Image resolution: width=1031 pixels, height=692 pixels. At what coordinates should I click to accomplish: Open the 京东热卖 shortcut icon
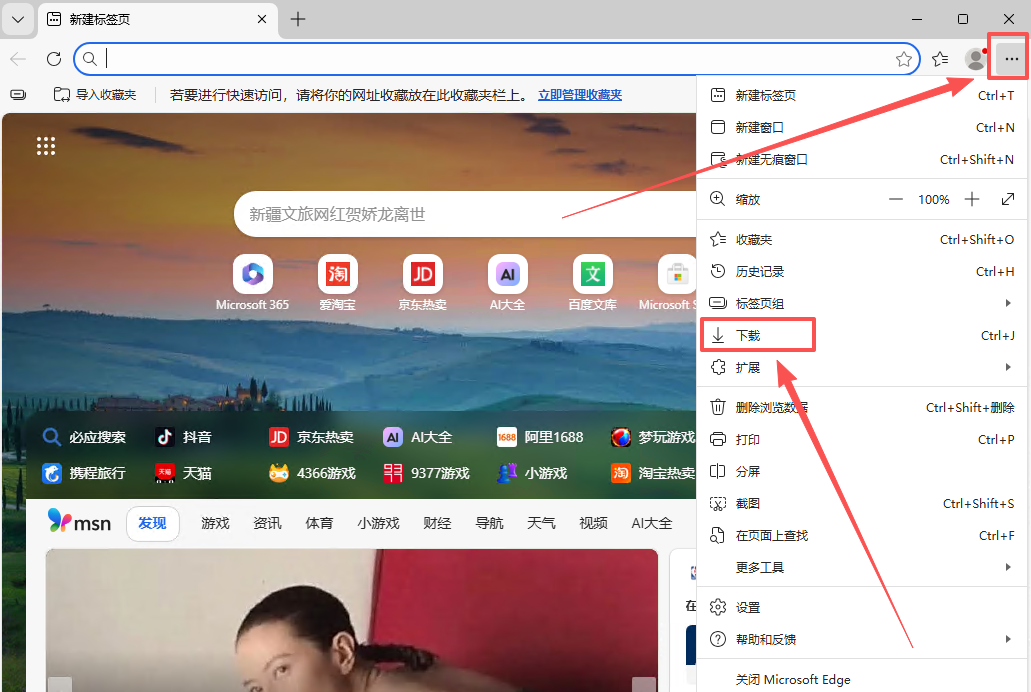point(422,274)
